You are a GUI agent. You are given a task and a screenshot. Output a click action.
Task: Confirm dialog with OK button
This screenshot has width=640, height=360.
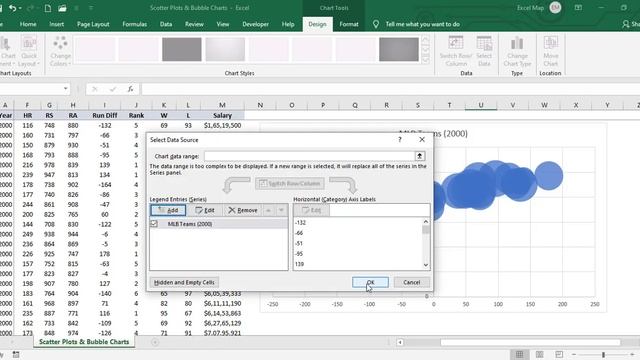370,282
